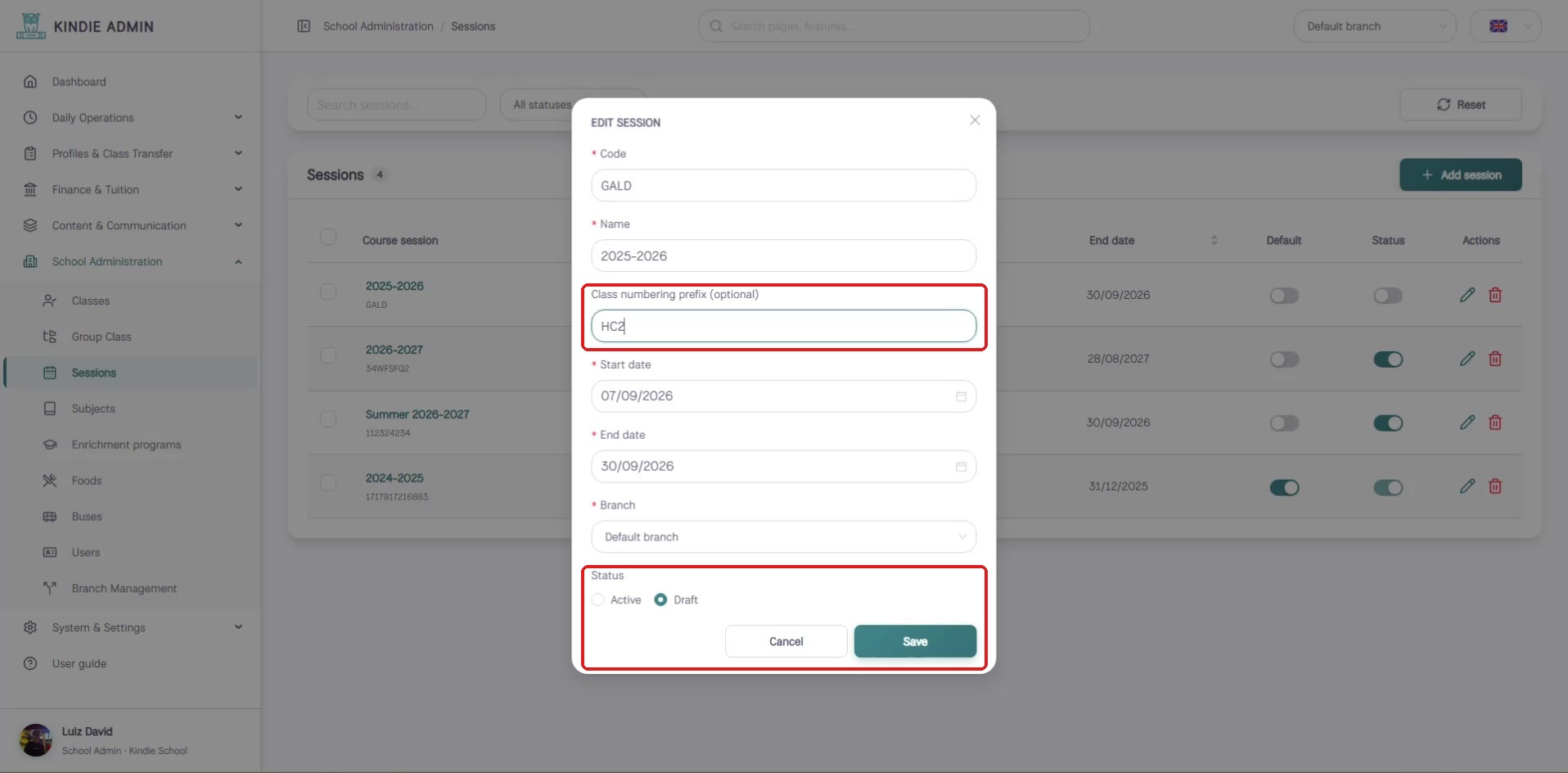Click edit pencil for 2026-2027 session
Screen dimensions: 1568x773
pyautogui.click(x=1467, y=359)
